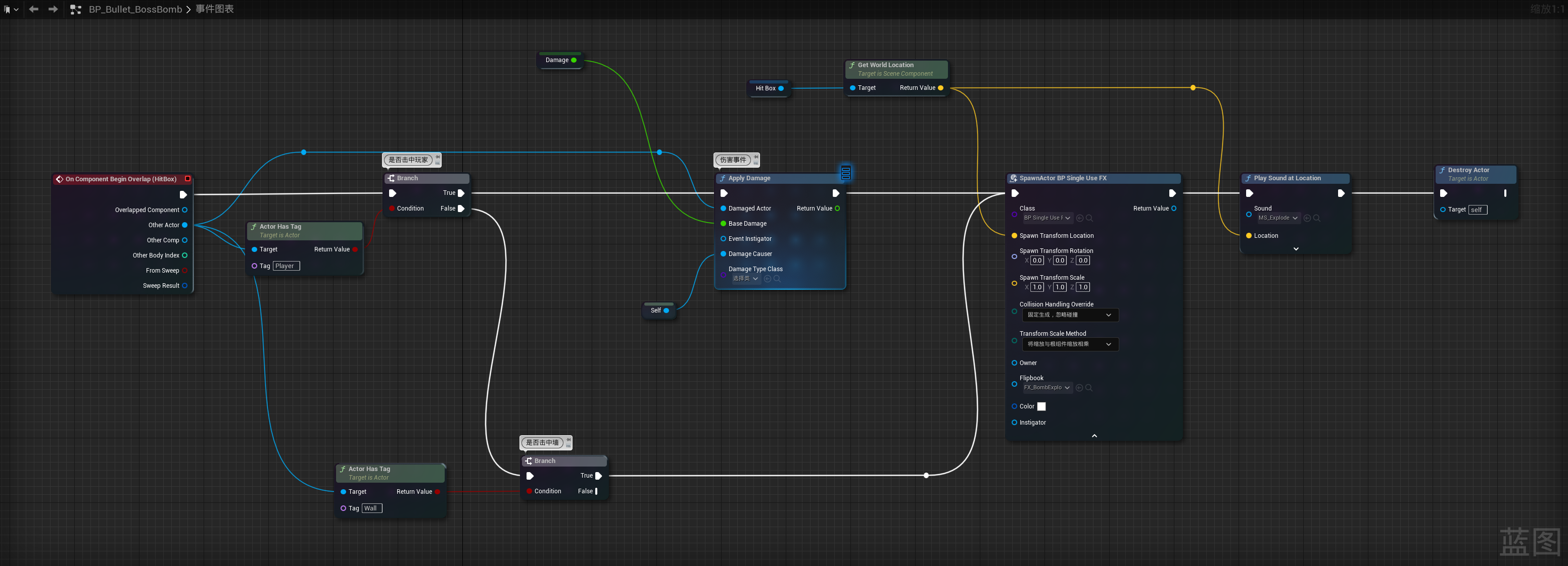Click BP_Bullet_BossBomb breadcrumb
1568x566 pixels.
click(x=135, y=9)
